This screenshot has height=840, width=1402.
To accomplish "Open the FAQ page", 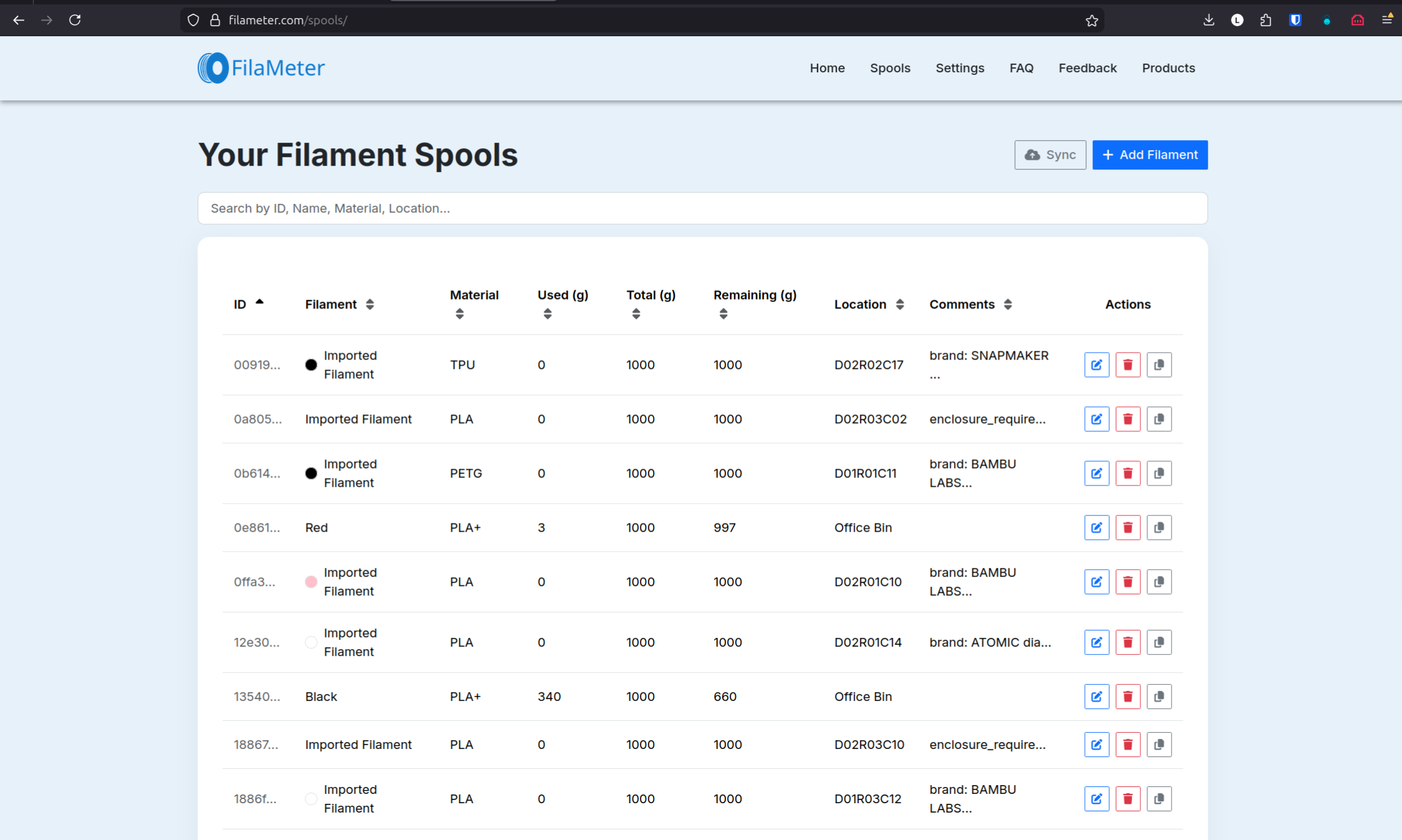I will point(1021,68).
